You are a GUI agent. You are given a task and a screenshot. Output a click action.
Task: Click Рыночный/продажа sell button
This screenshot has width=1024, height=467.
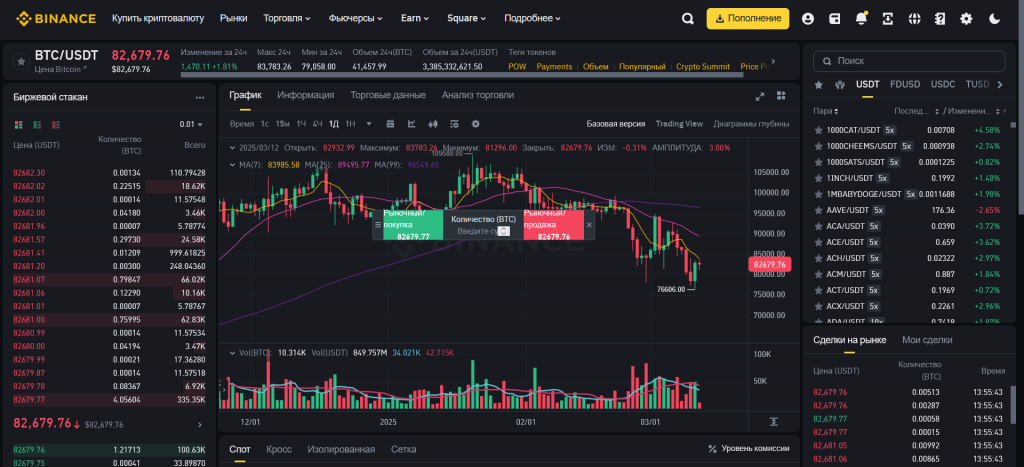click(x=553, y=225)
